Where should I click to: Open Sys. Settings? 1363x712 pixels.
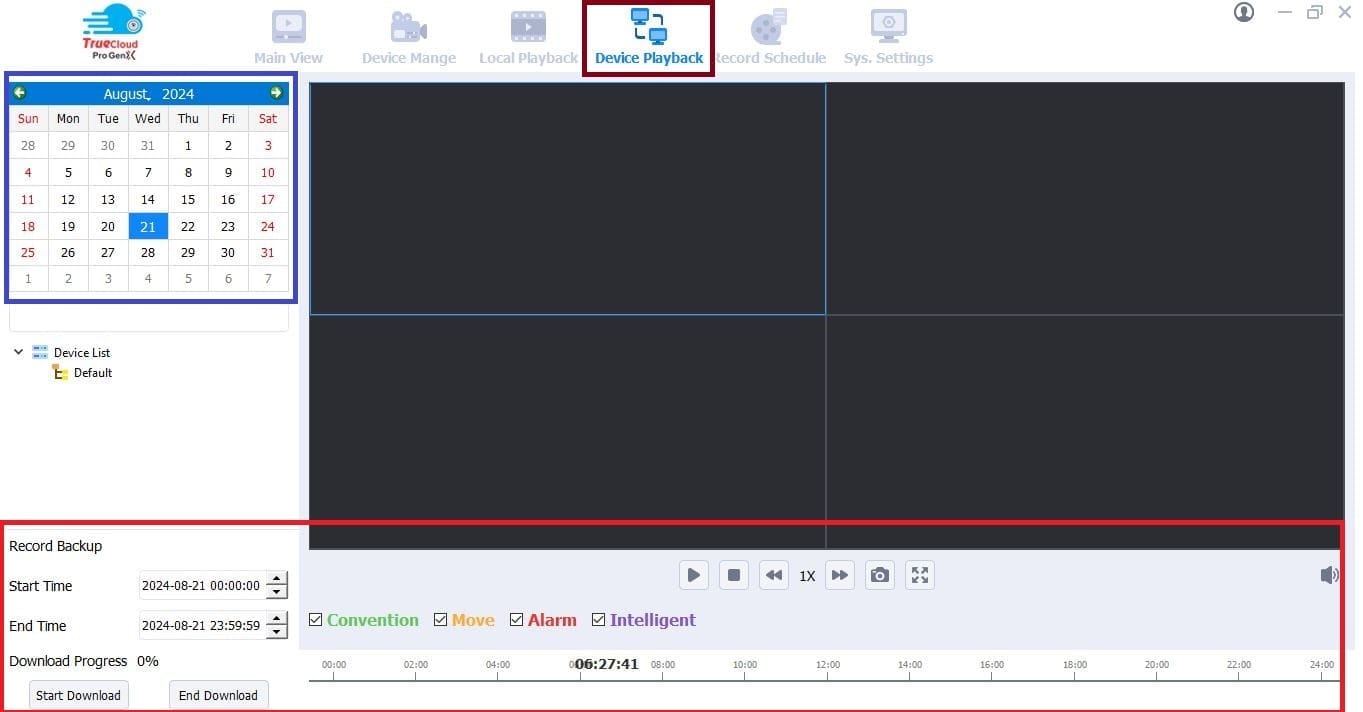[887, 35]
